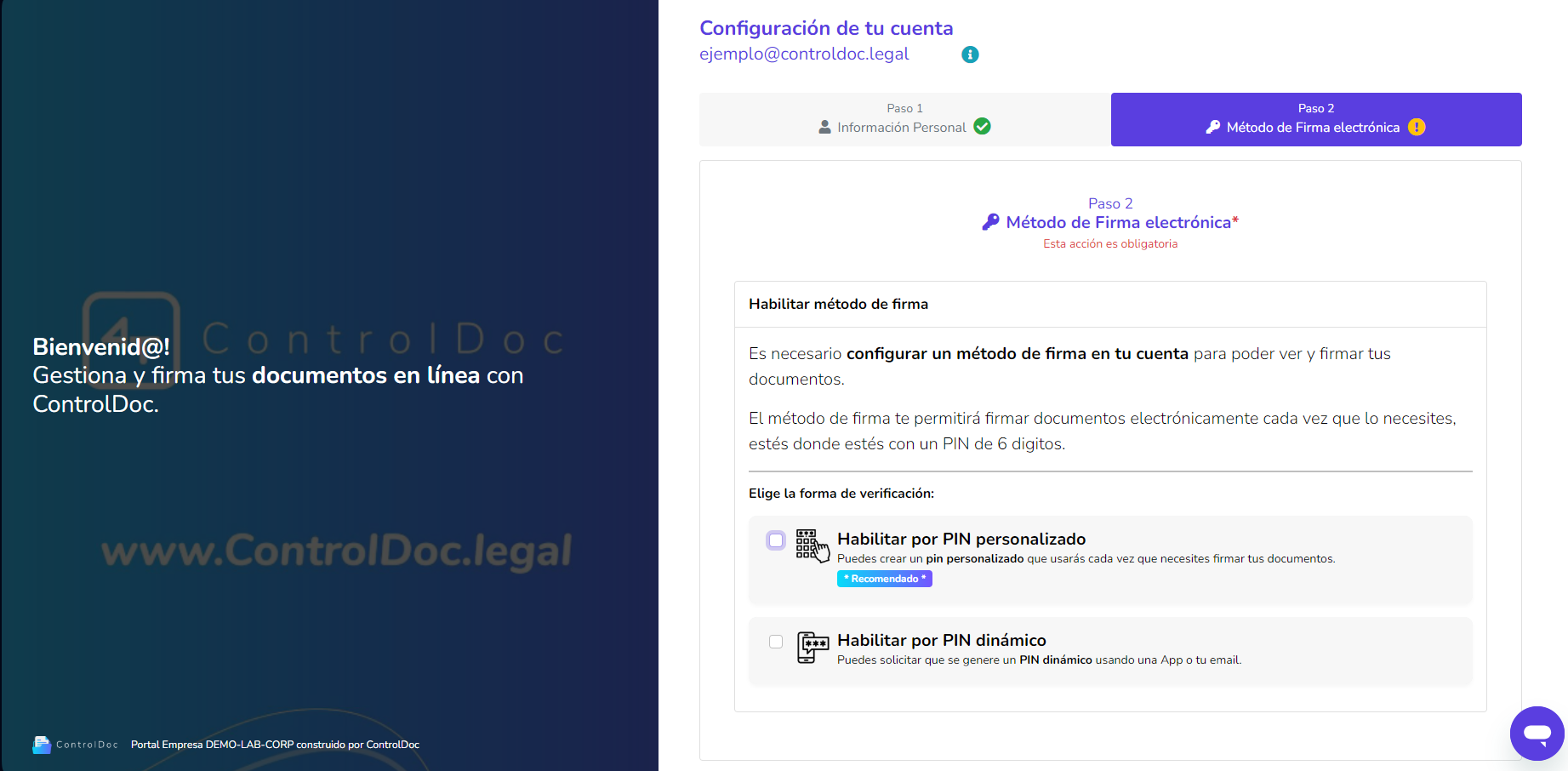This screenshot has width=1568, height=771.
Task: Click the key icon in the Paso 2 tab
Action: pyautogui.click(x=1213, y=127)
